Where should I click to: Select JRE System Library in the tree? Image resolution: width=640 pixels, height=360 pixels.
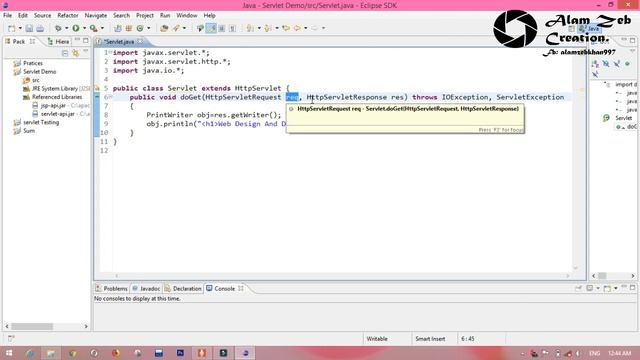pos(56,89)
